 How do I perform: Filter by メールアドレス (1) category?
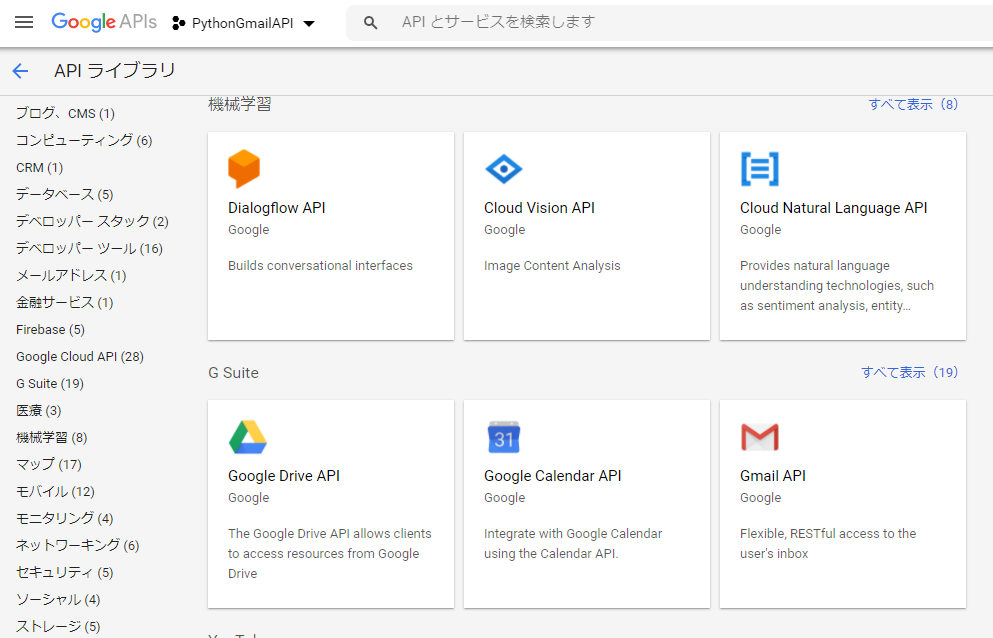(x=71, y=276)
